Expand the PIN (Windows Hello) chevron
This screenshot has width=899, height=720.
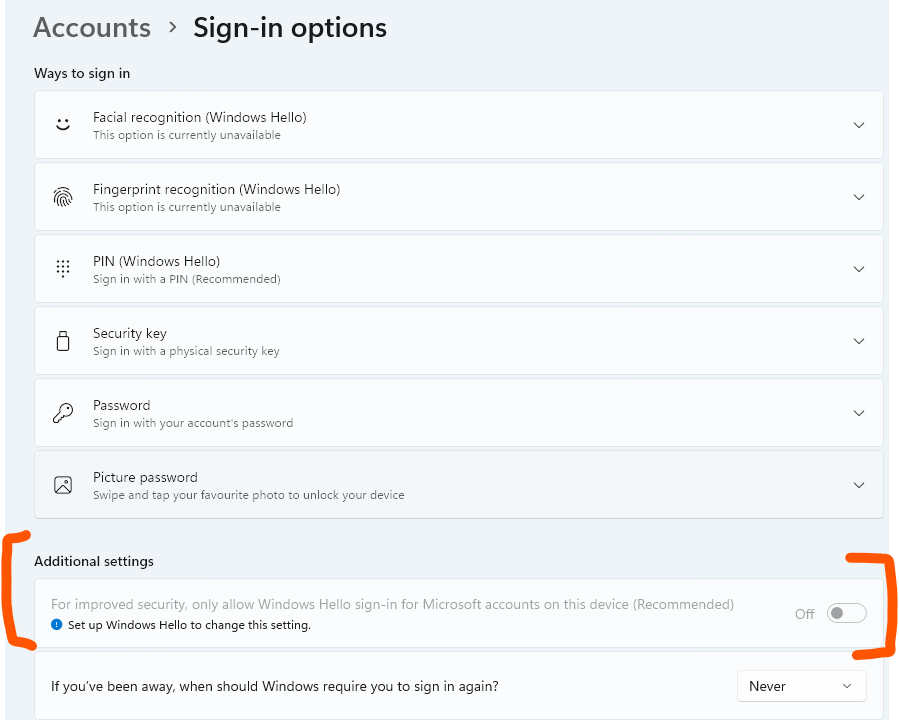[x=858, y=269]
